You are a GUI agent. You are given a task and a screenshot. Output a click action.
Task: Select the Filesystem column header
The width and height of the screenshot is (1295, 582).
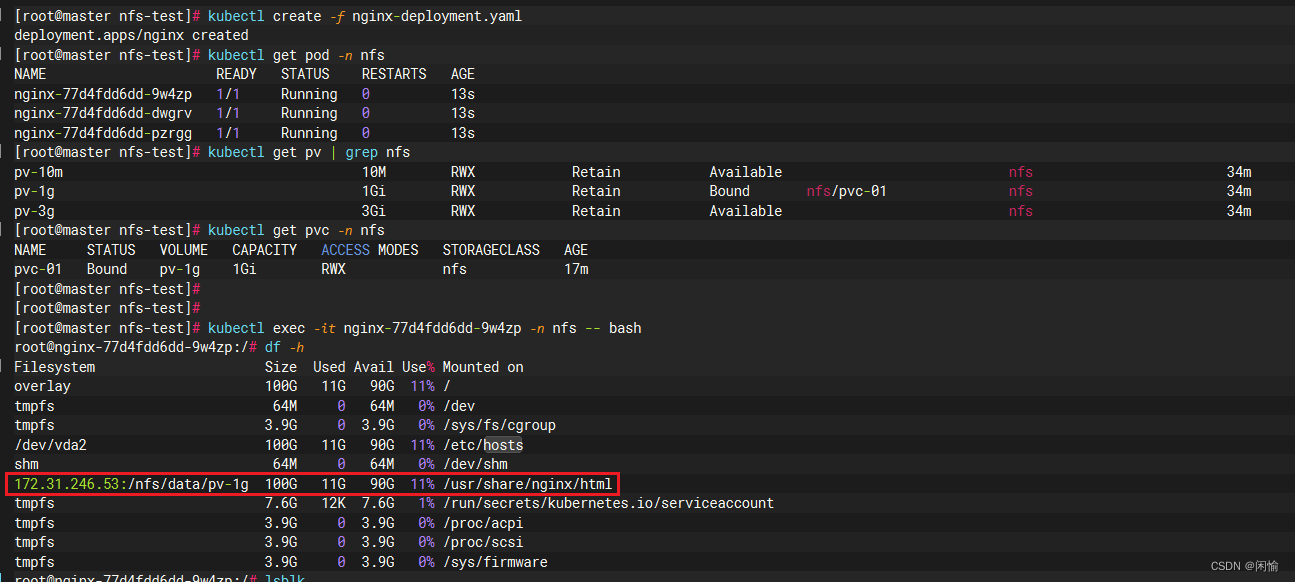(x=54, y=367)
